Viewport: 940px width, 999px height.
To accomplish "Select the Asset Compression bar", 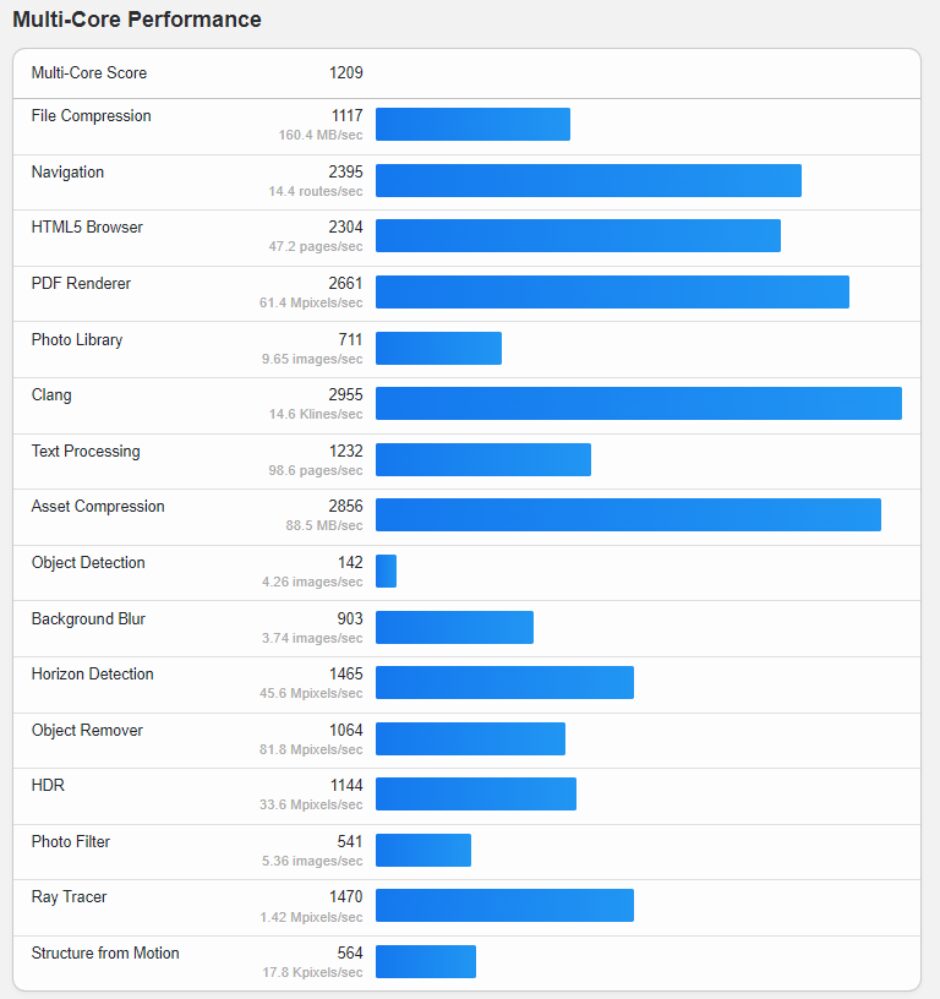I will pos(628,515).
